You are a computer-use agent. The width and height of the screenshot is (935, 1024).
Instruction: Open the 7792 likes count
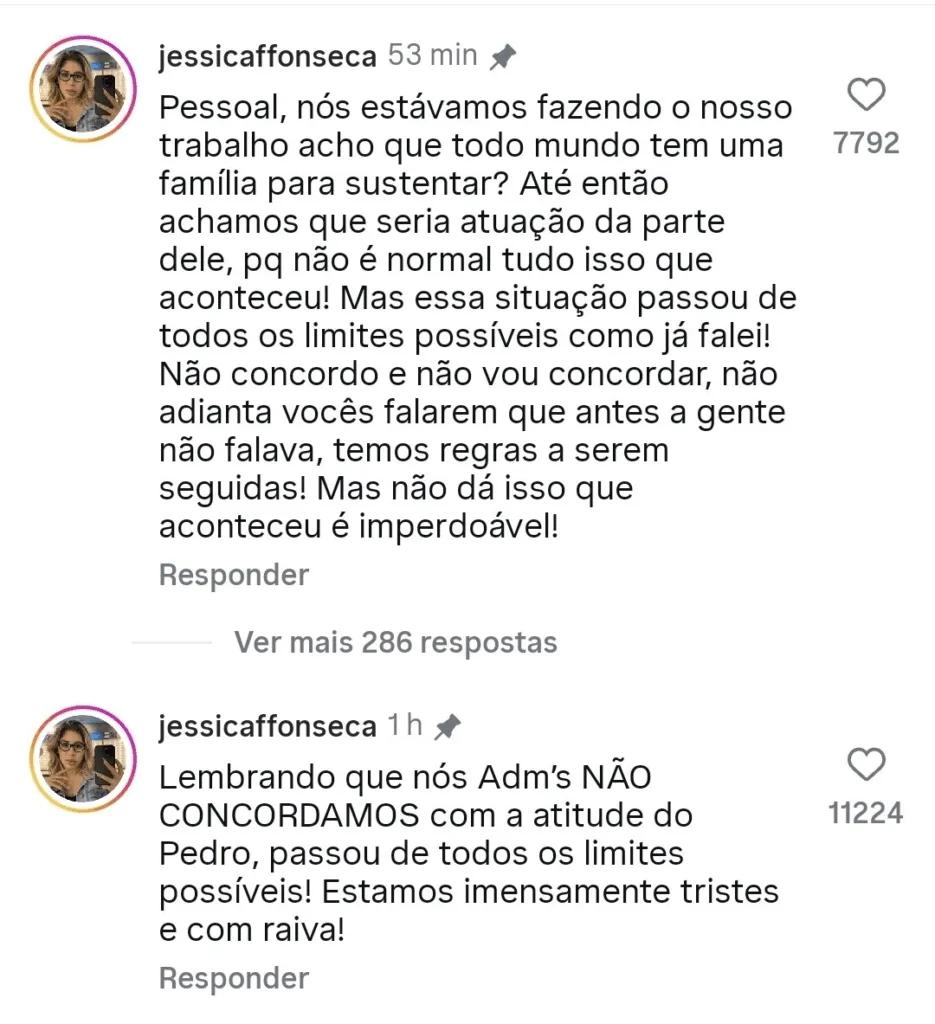pos(866,144)
